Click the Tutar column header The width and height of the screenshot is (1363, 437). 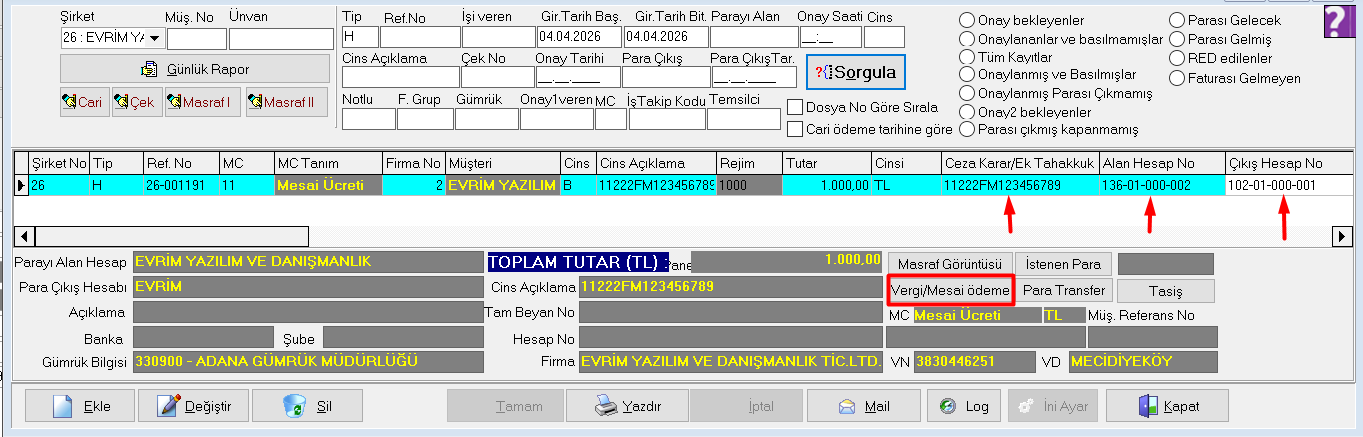pos(827,163)
